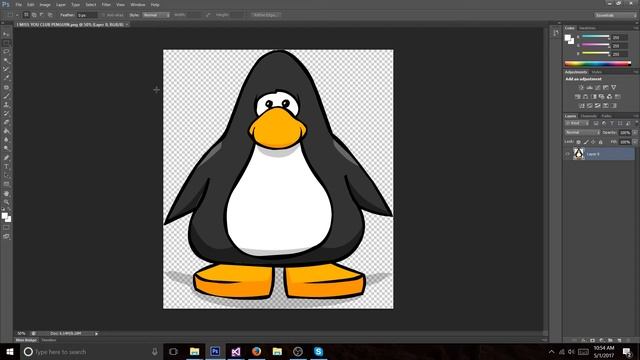Select the History Brush tool
Screen dimensions: 640x360
(6, 113)
